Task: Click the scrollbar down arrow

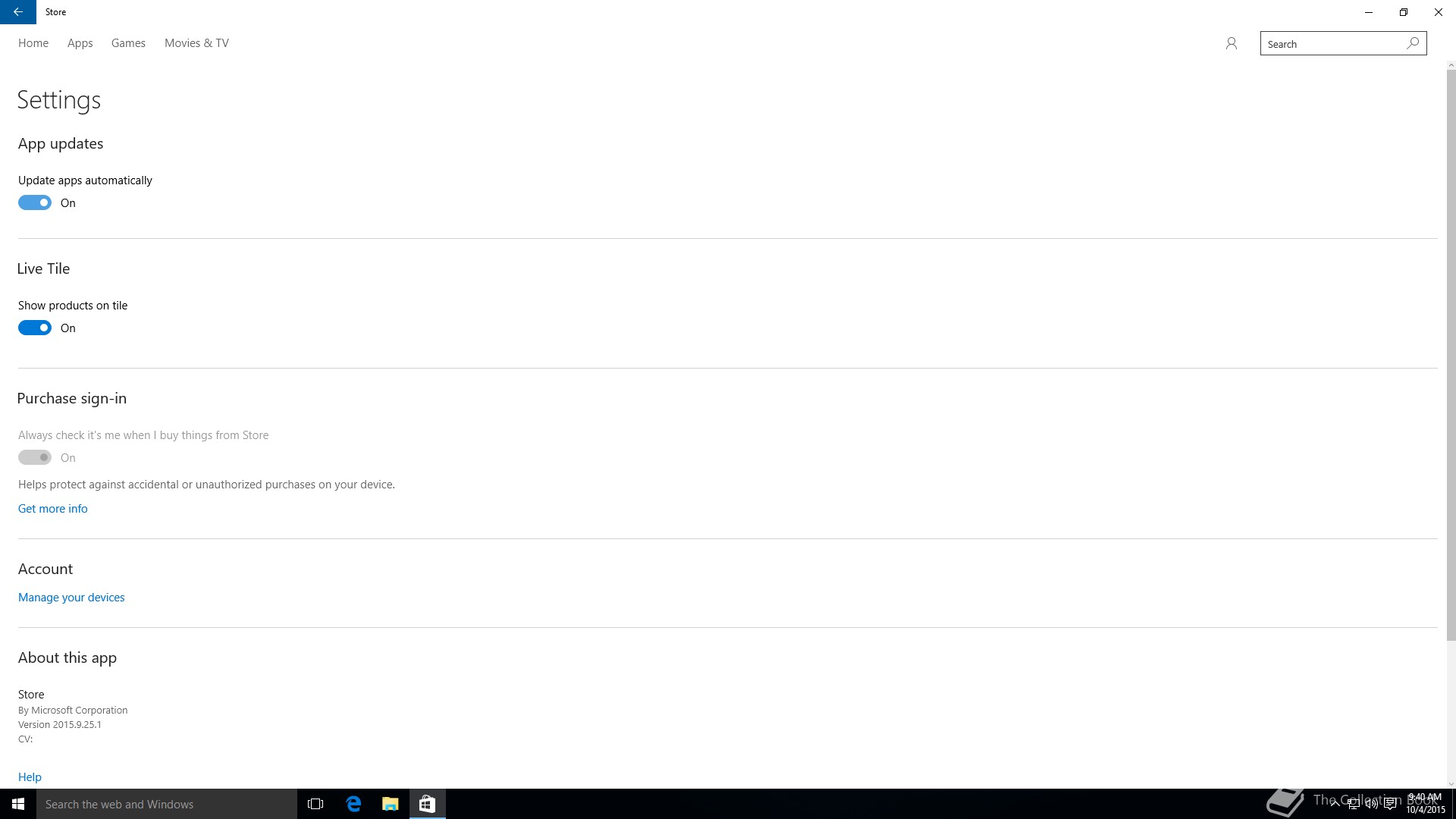Action: 1451,784
